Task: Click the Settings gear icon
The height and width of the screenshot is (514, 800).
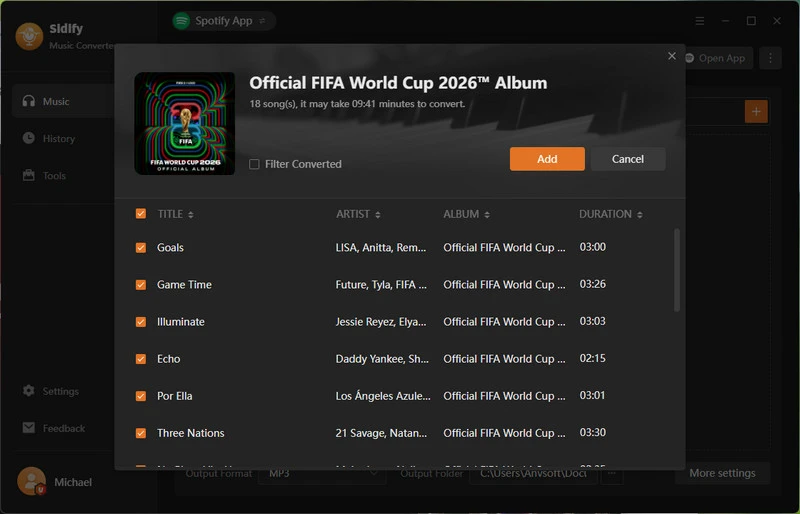Action: pyautogui.click(x=29, y=391)
